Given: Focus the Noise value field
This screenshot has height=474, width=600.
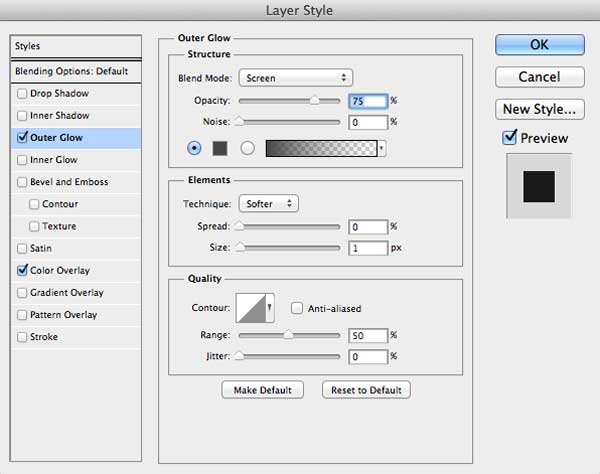Looking at the screenshot, I should coord(368,122).
